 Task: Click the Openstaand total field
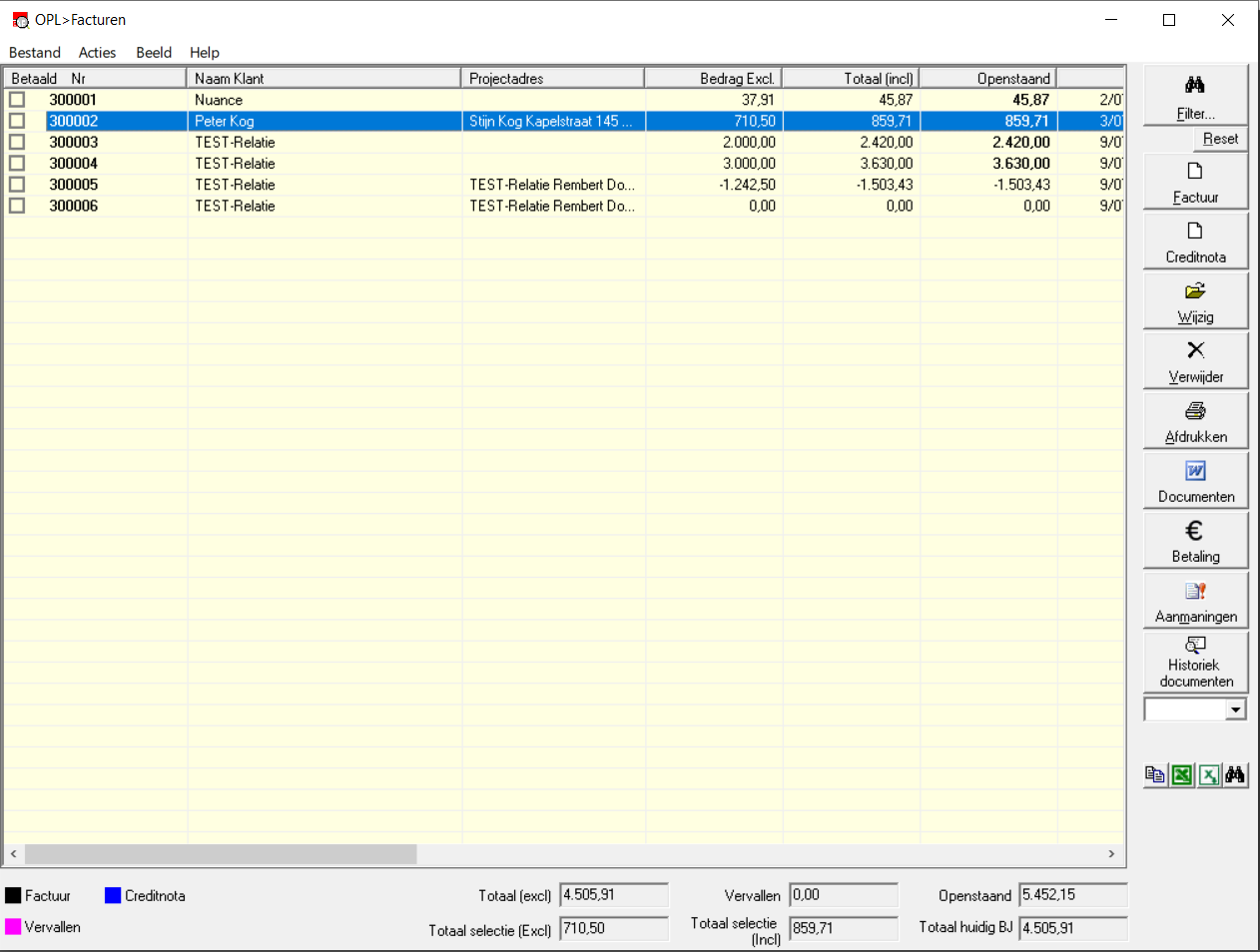[1073, 895]
